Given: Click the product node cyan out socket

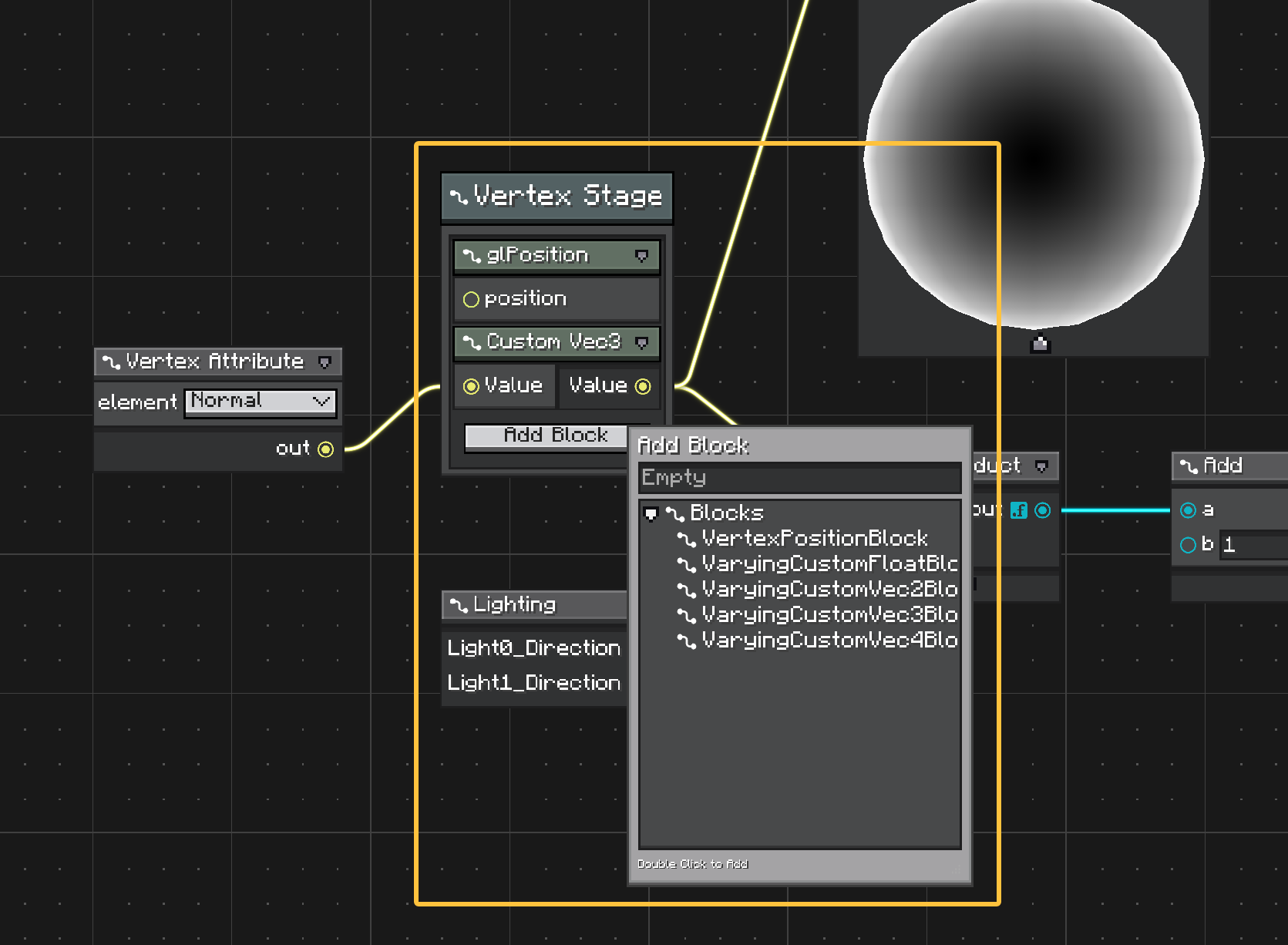Looking at the screenshot, I should click(1042, 510).
